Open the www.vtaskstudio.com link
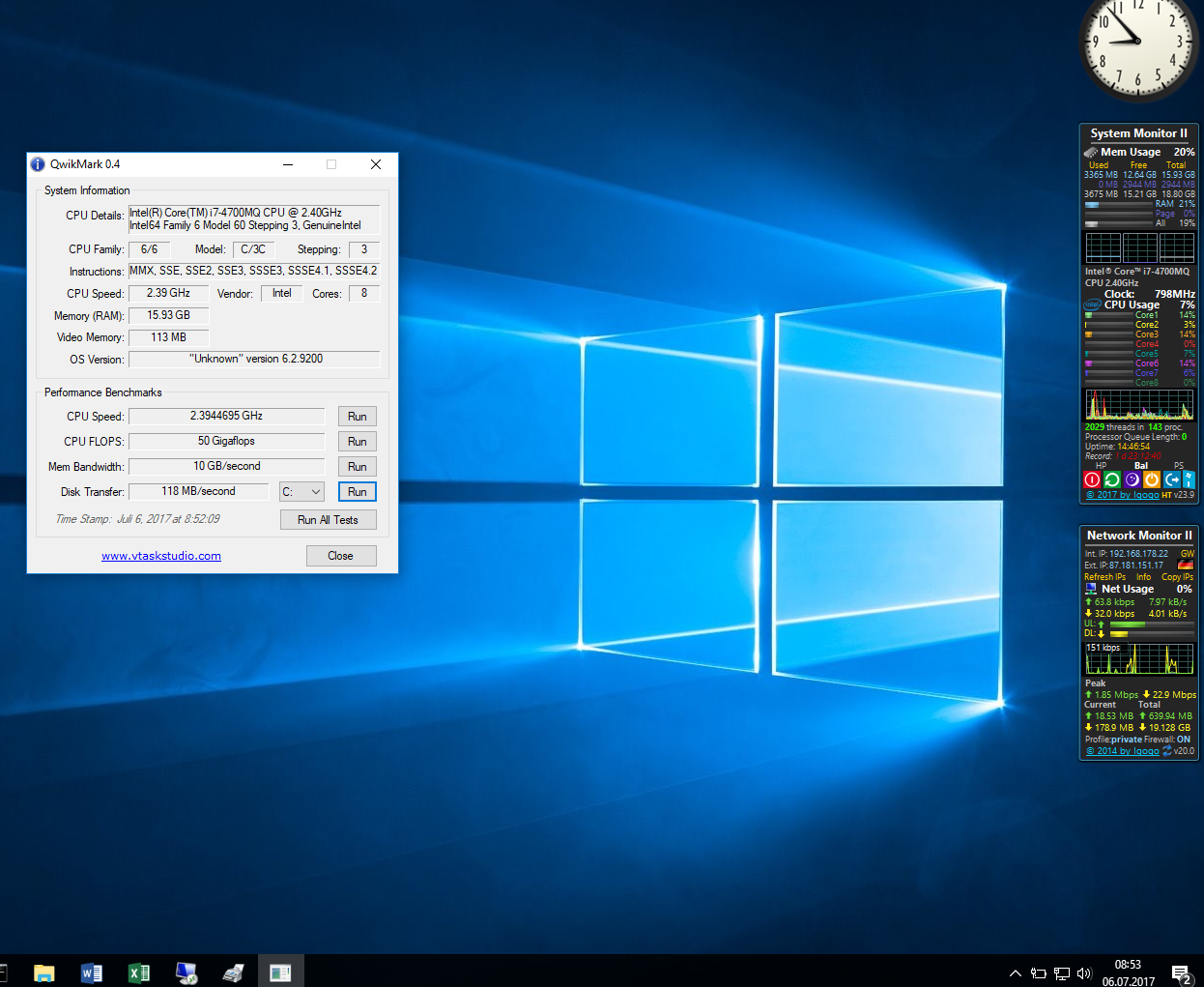This screenshot has width=1204, height=987. (x=161, y=556)
